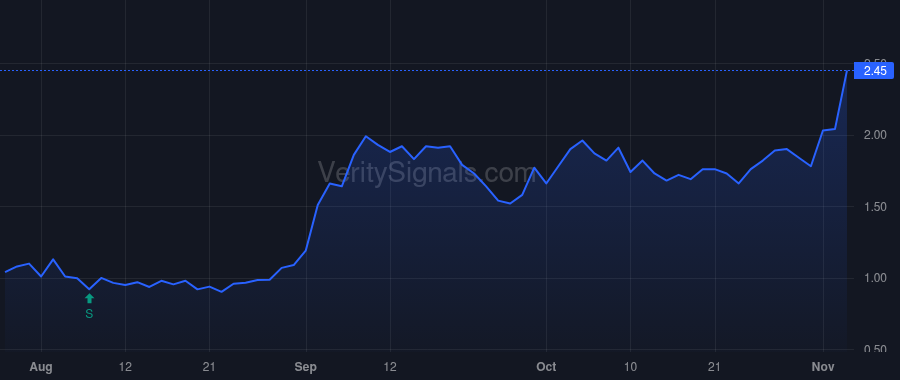
Task: Click the 2.45 current price label
Action: pos(874,71)
